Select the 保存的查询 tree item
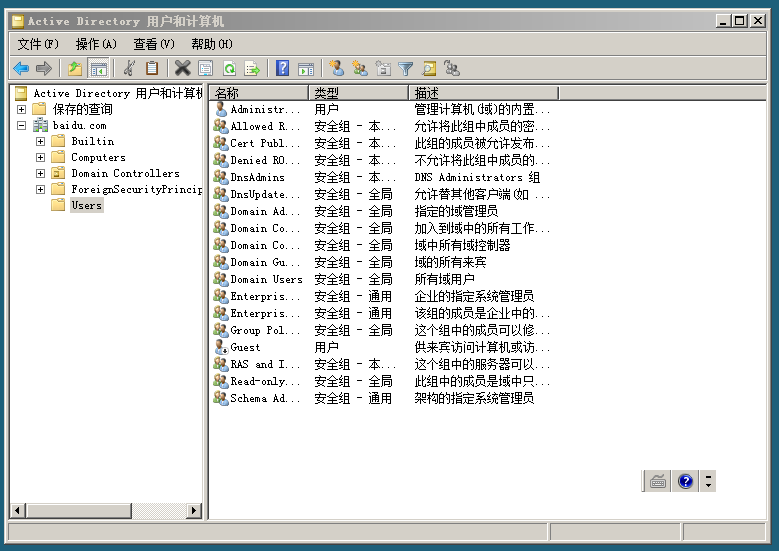Viewport: 779px width, 551px height. (82, 109)
